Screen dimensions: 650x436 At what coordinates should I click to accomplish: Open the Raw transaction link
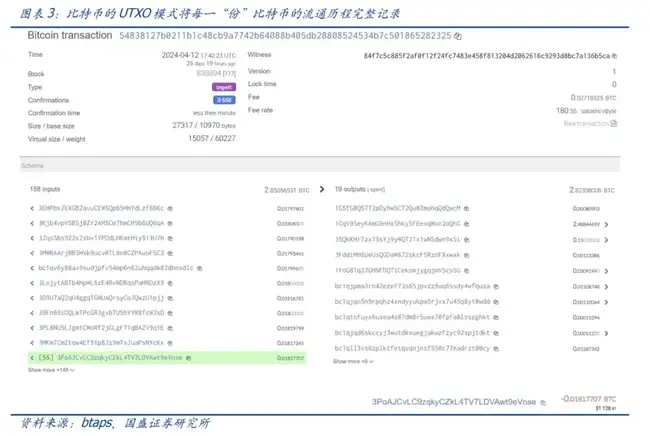(x=586, y=124)
